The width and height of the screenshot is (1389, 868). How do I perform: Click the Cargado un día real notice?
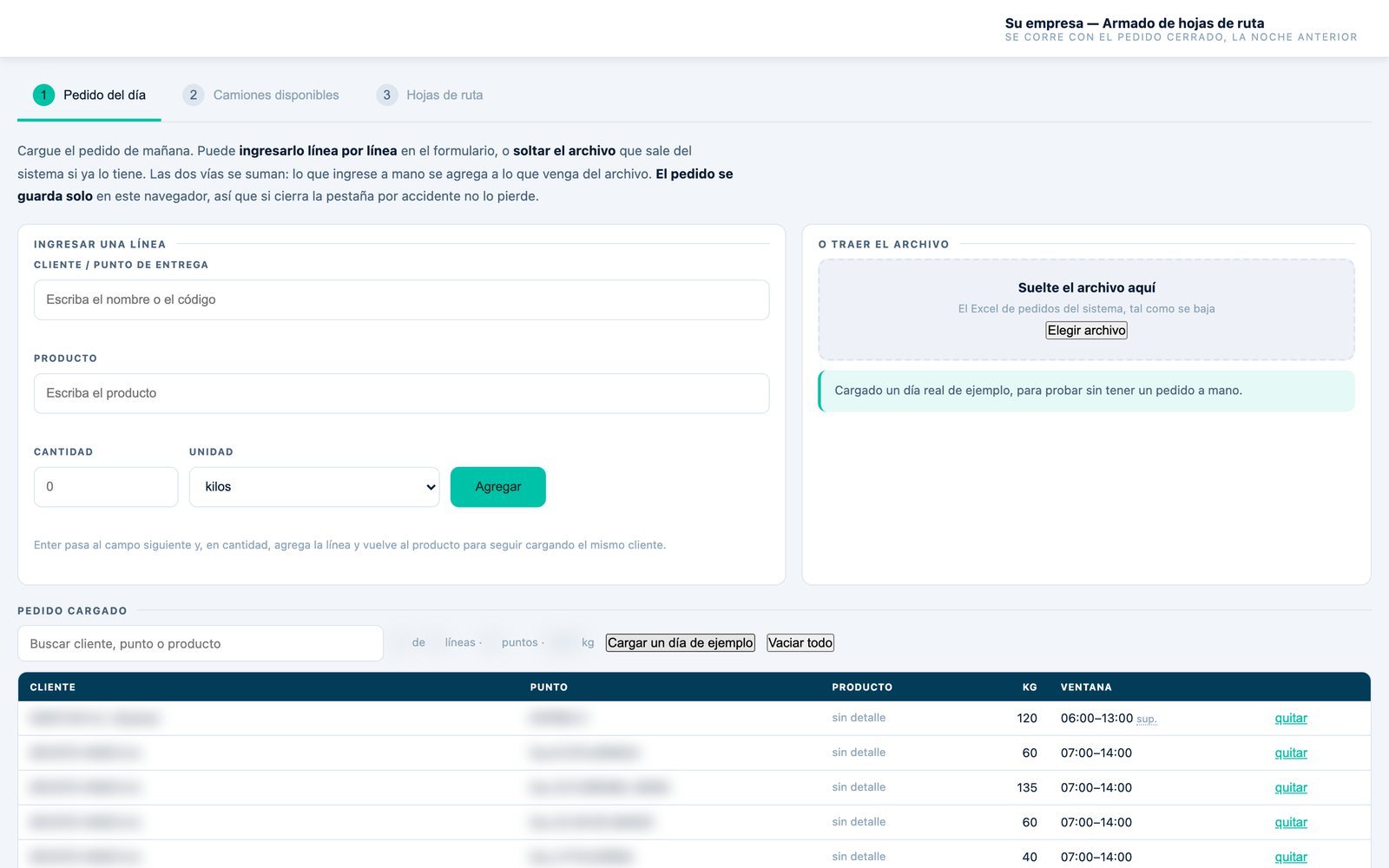[x=1086, y=391]
